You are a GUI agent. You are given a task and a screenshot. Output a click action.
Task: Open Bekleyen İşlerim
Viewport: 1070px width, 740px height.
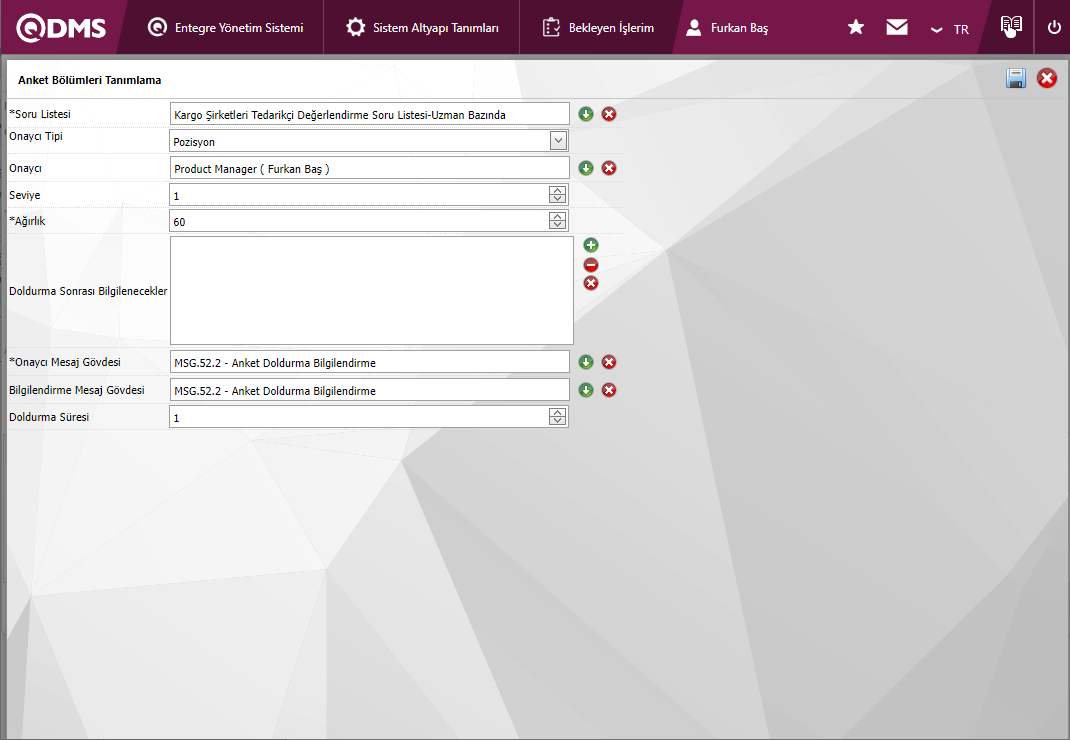pos(598,28)
